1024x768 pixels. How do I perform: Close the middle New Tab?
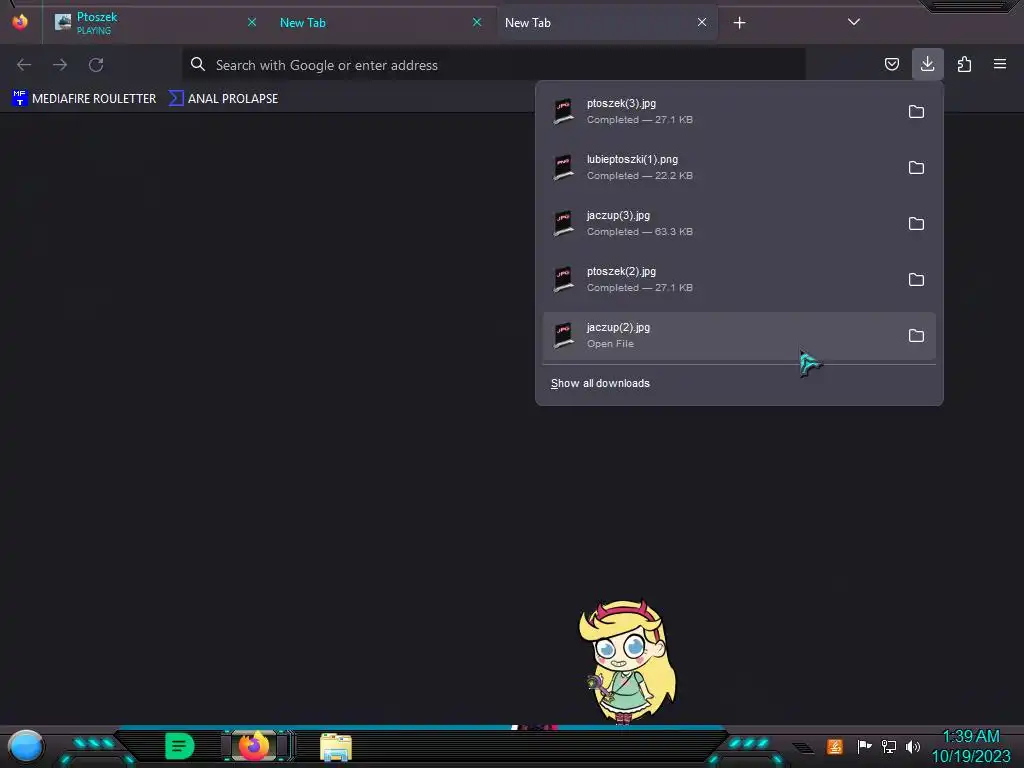pos(477,23)
